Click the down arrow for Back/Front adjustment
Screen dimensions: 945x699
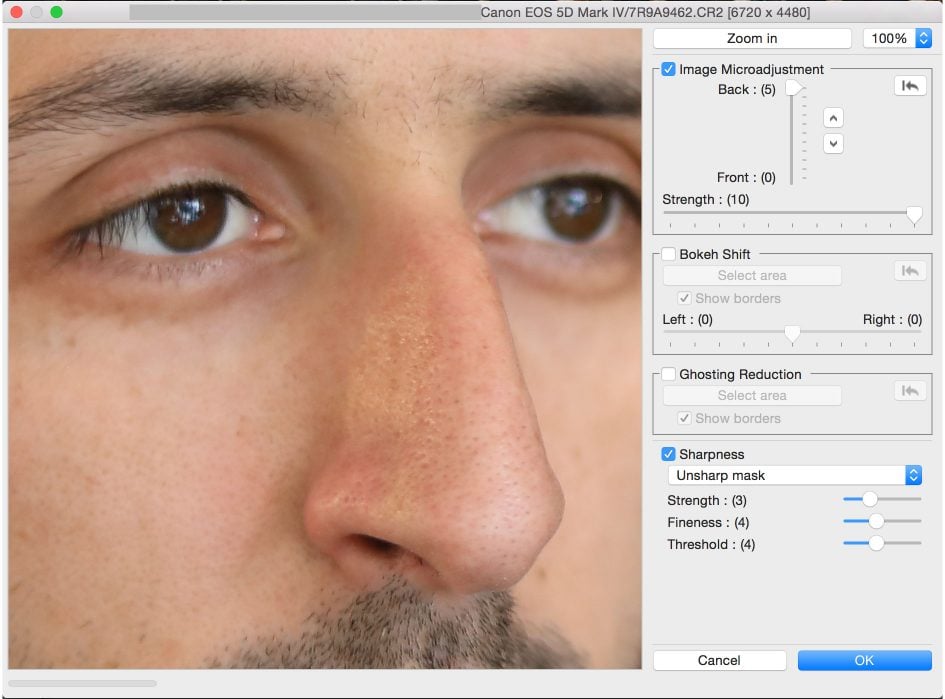coord(833,144)
